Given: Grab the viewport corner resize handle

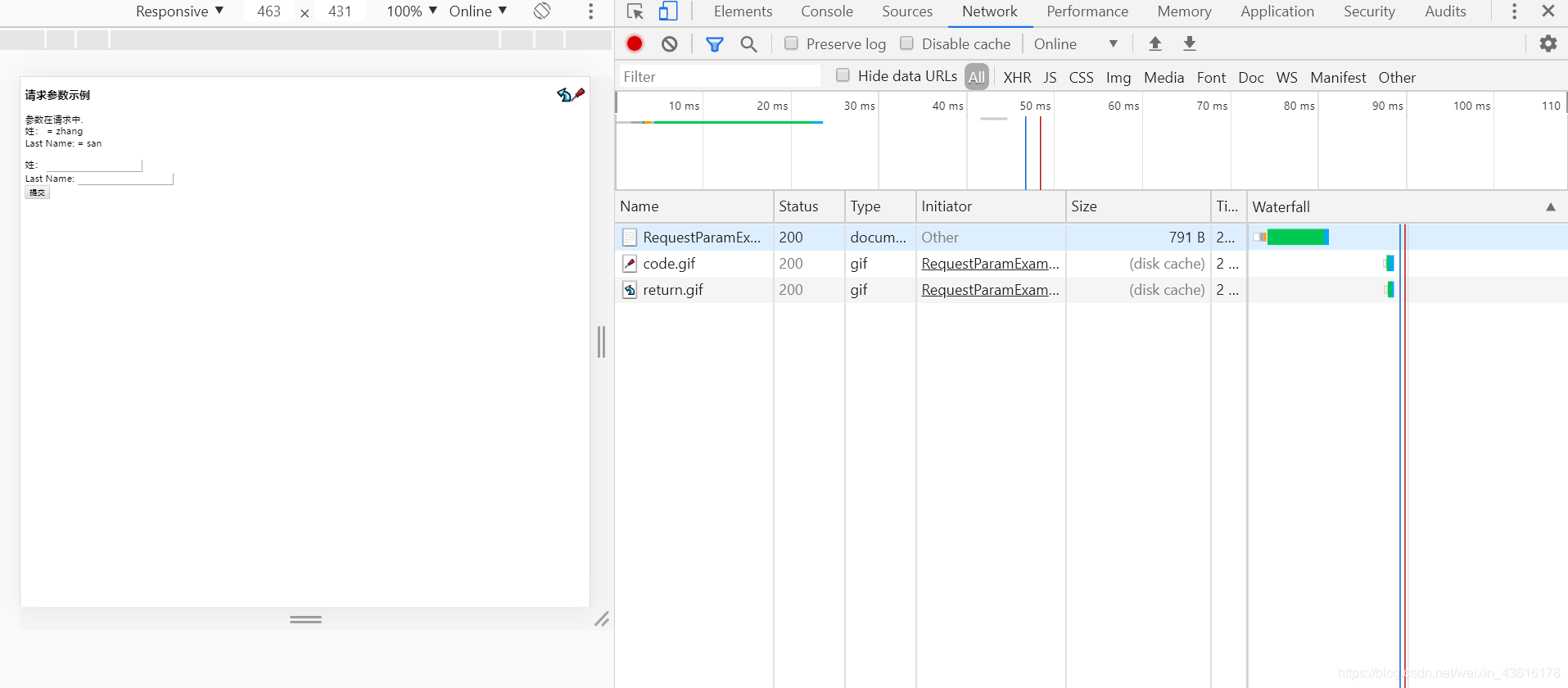Looking at the screenshot, I should click(x=602, y=619).
